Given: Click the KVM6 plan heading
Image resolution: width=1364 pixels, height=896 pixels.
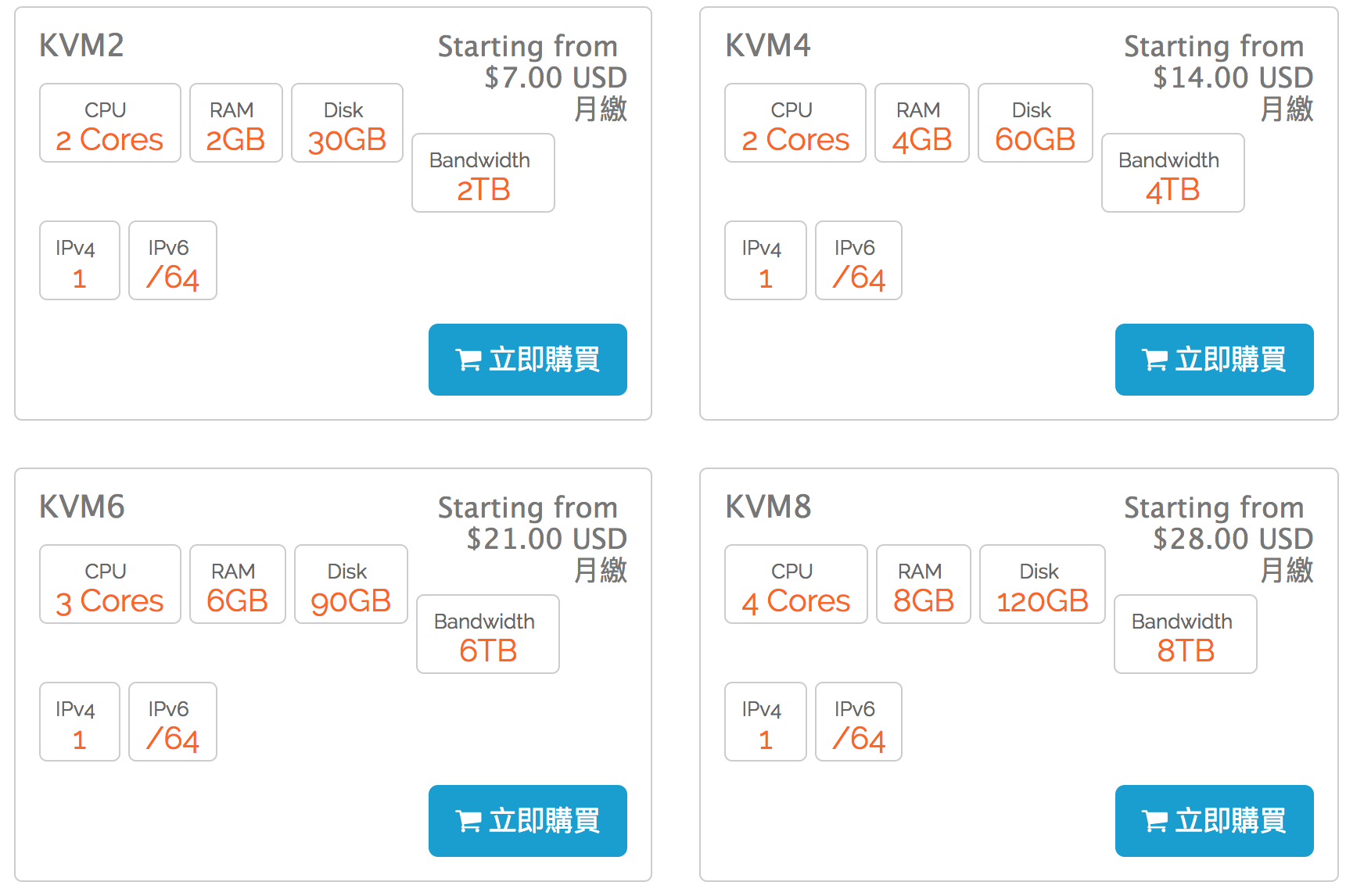Looking at the screenshot, I should tap(82, 507).
